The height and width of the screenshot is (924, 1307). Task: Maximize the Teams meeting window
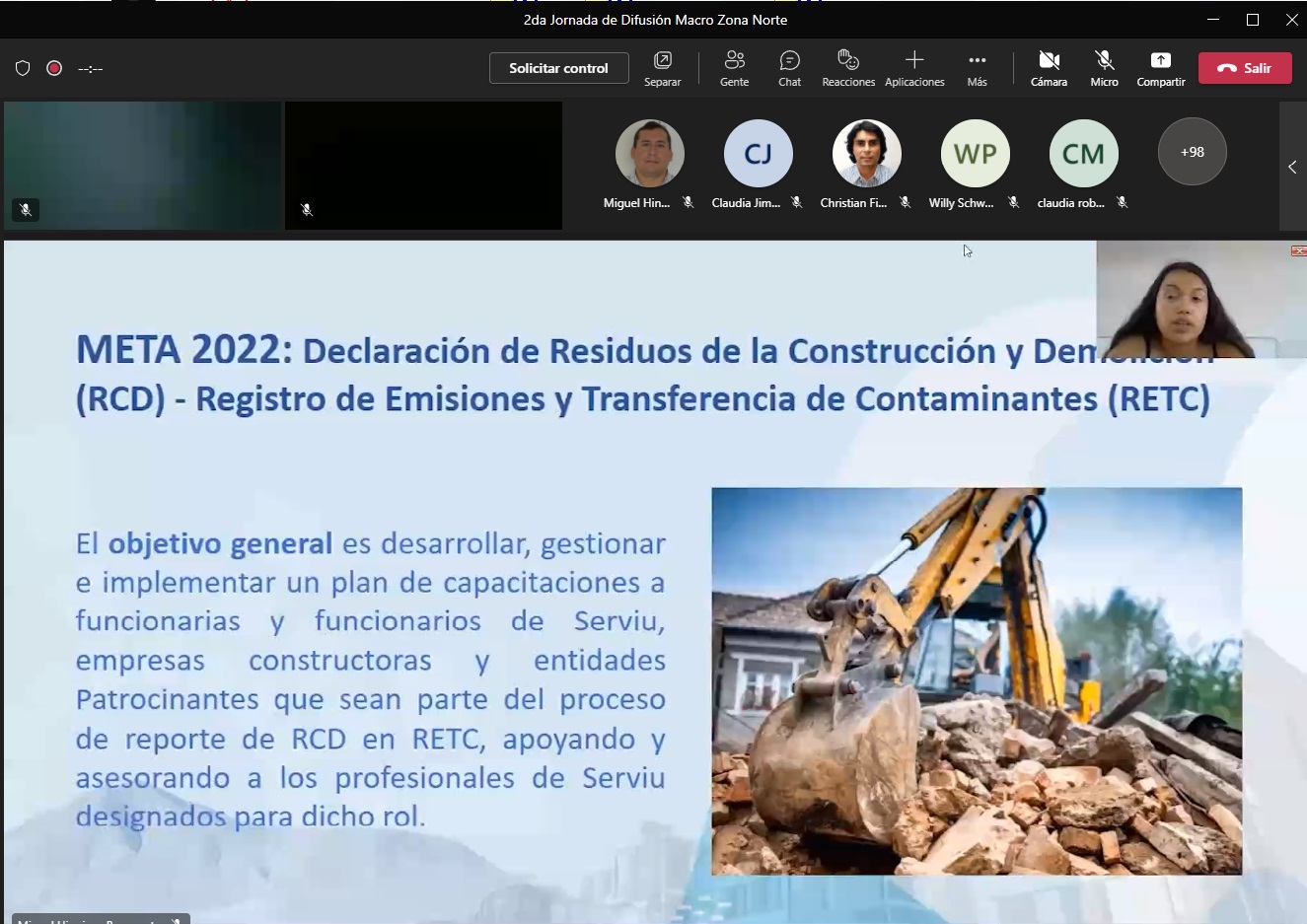(1253, 20)
